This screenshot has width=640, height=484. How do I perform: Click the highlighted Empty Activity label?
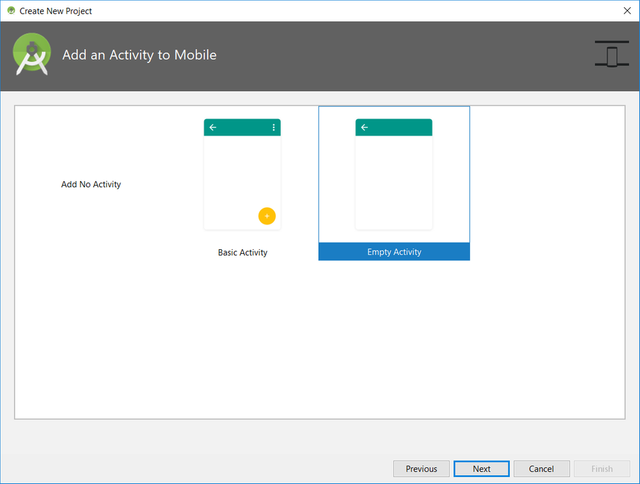click(394, 252)
